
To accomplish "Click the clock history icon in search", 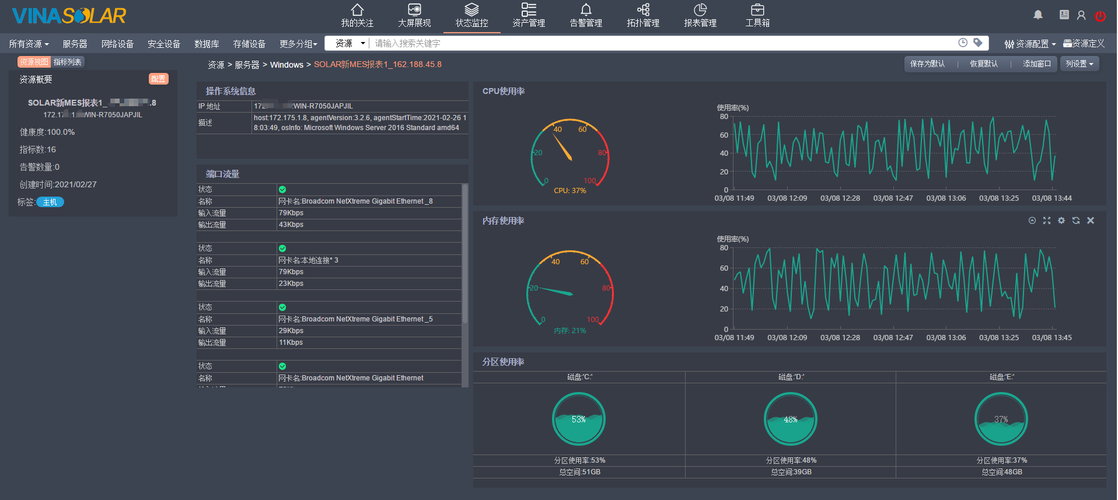I will click(963, 43).
